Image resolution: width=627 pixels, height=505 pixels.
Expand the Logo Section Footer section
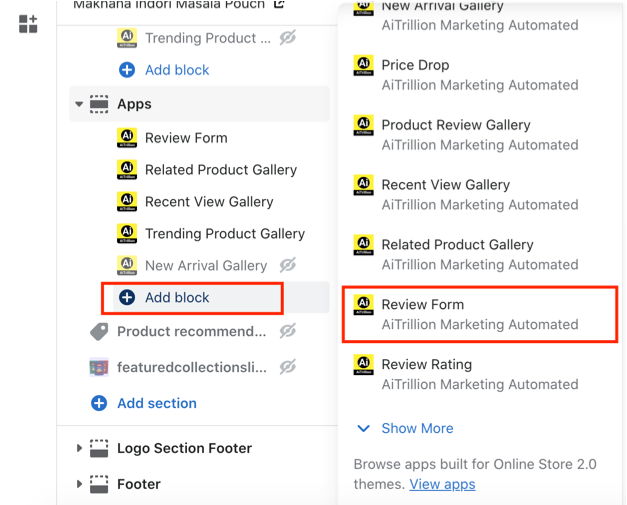click(79, 448)
